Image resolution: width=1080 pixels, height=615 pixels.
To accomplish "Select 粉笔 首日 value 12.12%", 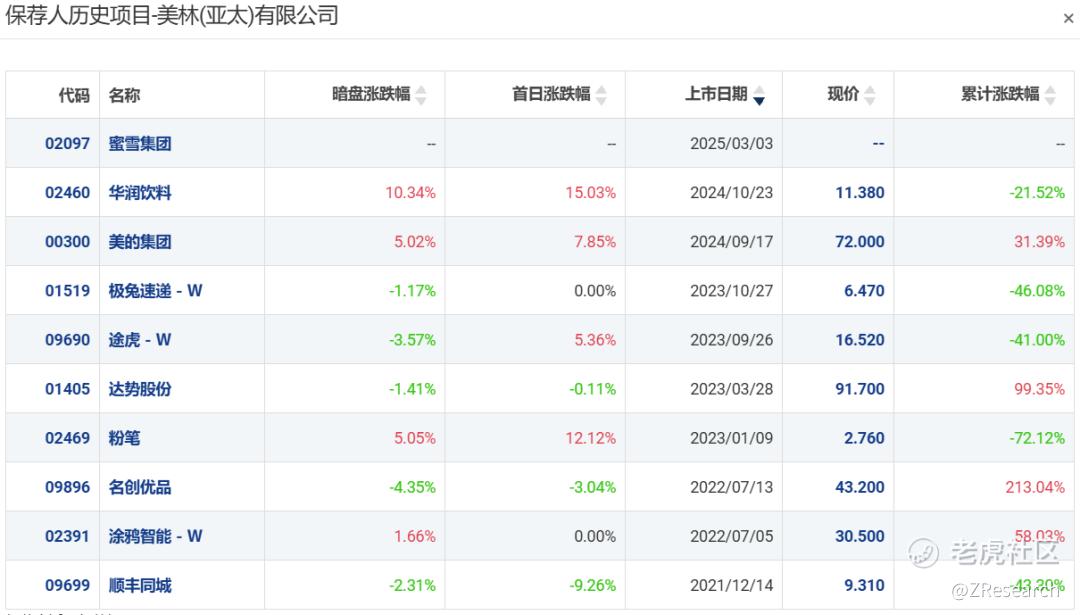I will pos(591,438).
